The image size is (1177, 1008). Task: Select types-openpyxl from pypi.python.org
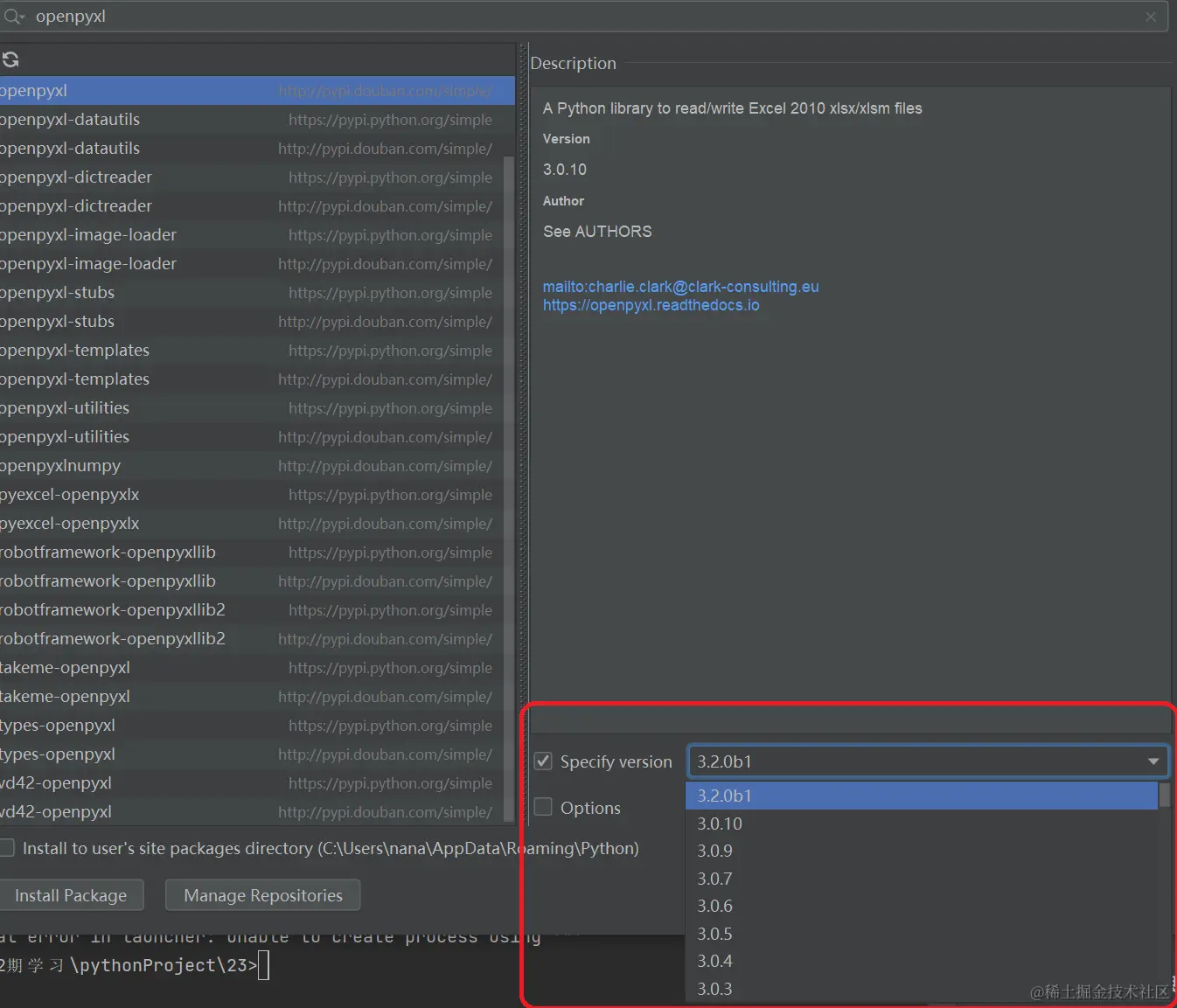[252, 726]
